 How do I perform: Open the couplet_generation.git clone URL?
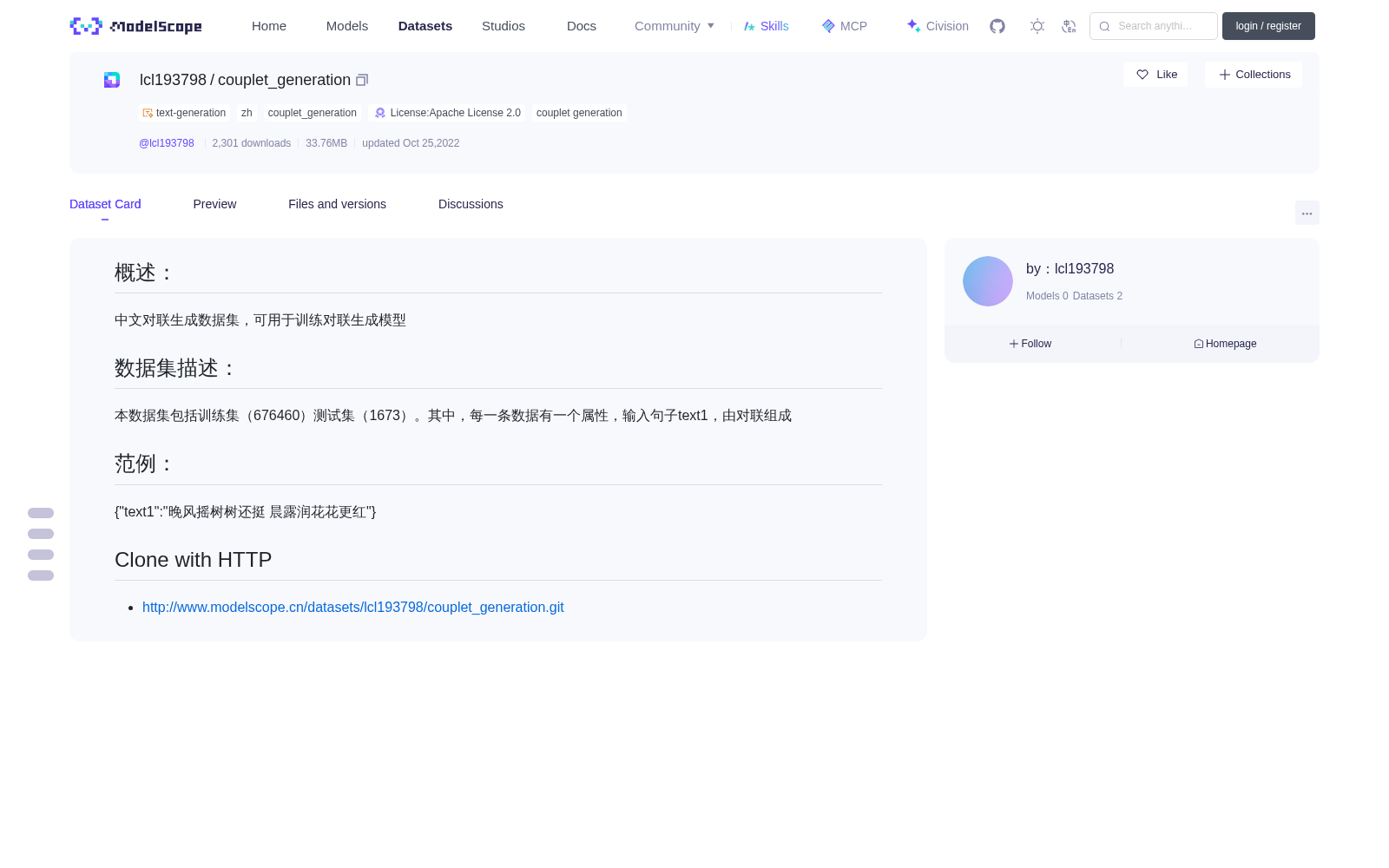pos(353,608)
